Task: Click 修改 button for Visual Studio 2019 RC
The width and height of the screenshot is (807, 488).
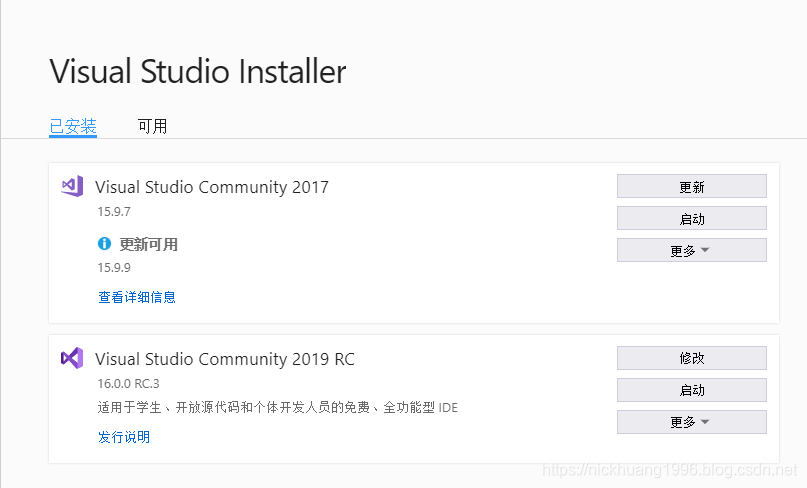Action: (x=692, y=358)
